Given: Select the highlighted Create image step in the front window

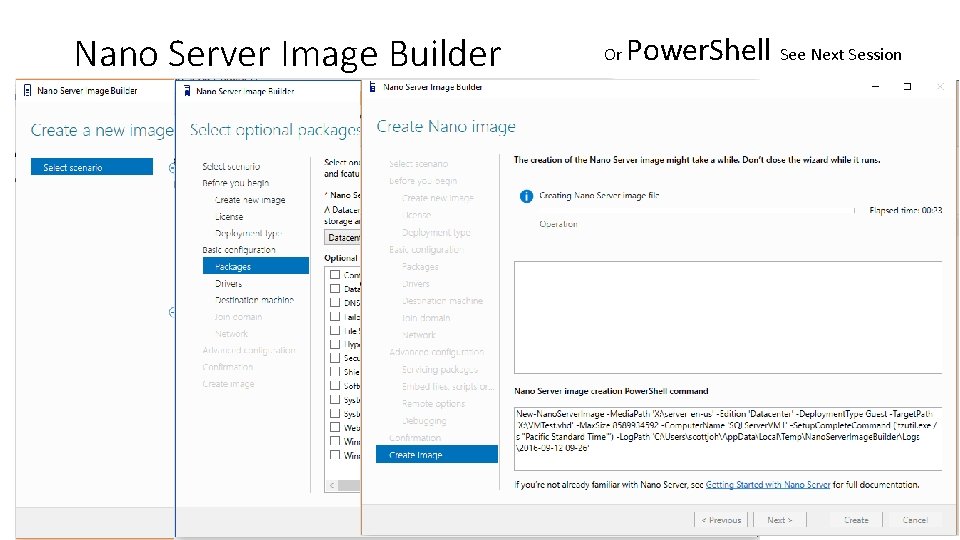Looking at the screenshot, I should click(437, 454).
